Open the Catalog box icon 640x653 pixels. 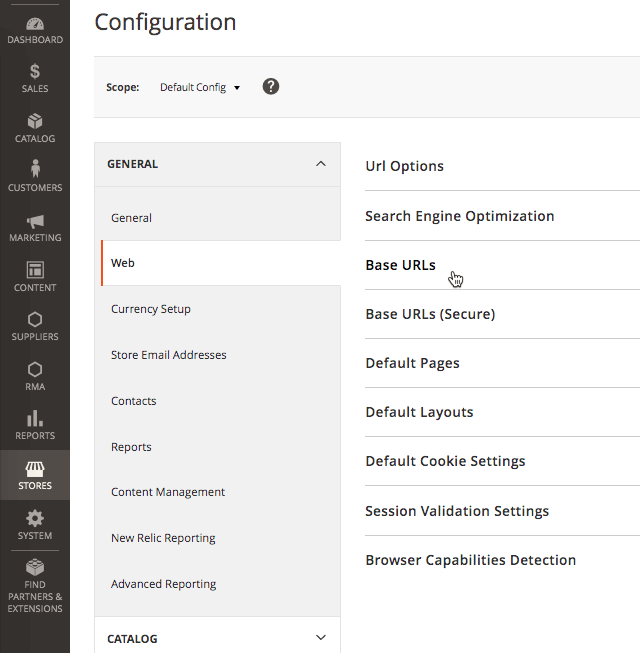(x=35, y=121)
